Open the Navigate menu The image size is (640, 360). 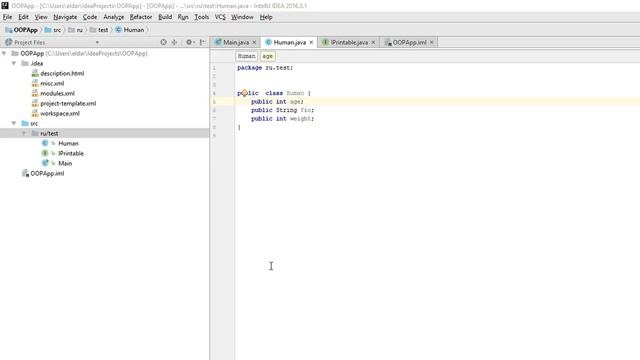click(x=65, y=17)
